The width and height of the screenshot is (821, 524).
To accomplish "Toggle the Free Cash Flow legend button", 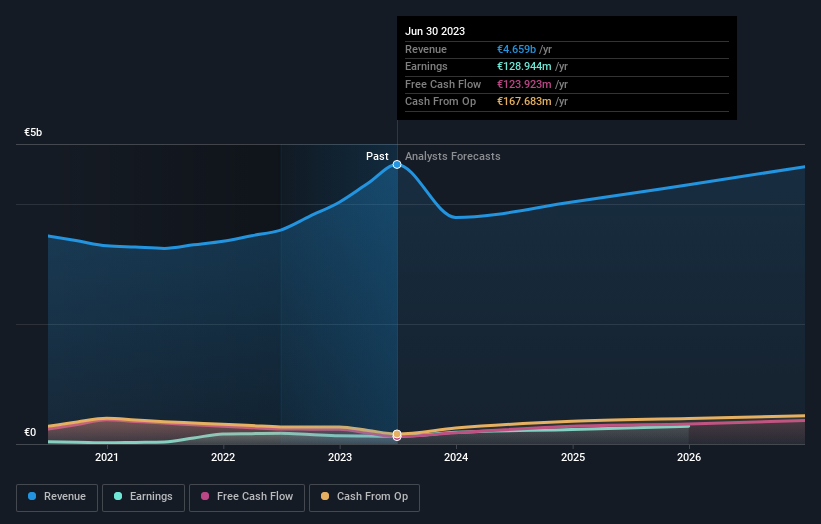I will click(x=247, y=497).
